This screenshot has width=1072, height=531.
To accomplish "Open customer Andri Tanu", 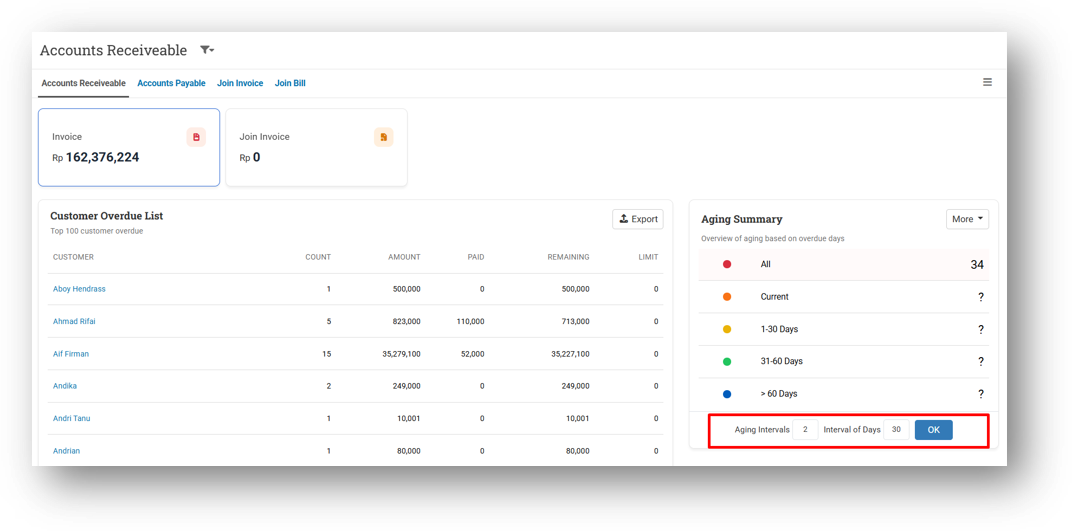I will coord(72,418).
